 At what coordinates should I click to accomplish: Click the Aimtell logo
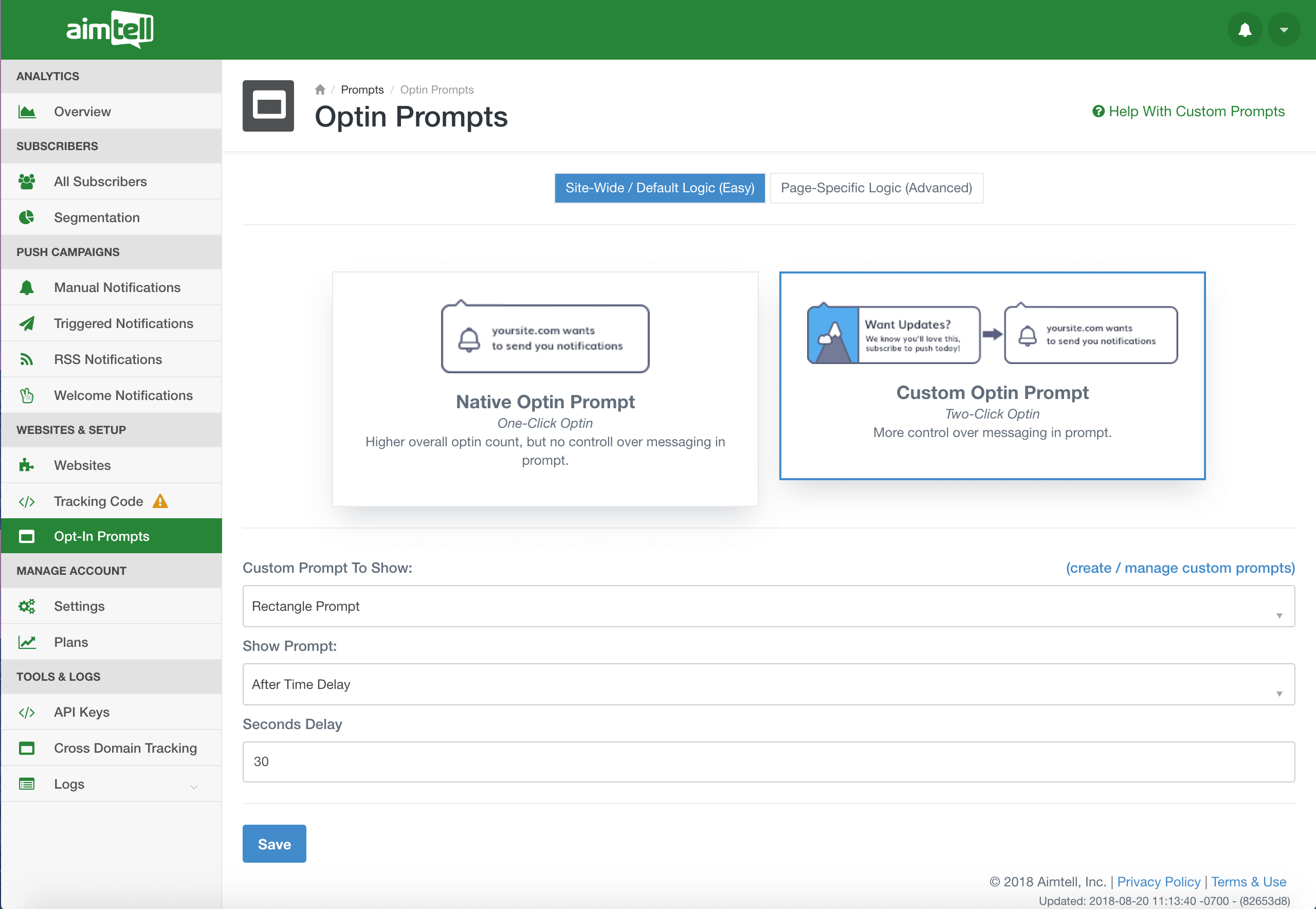click(x=110, y=29)
